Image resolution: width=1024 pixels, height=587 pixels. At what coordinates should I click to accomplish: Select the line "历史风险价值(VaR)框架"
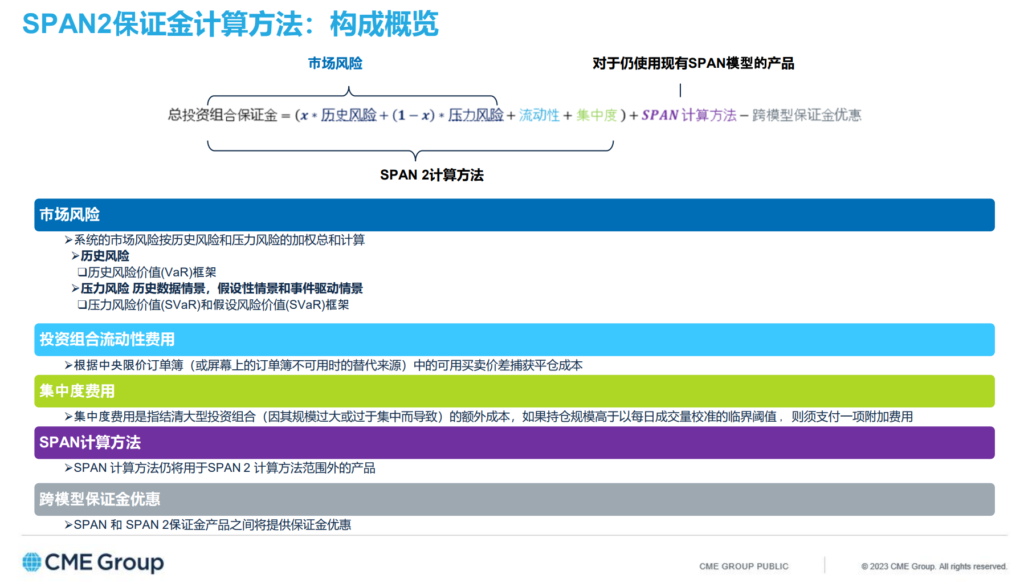pyautogui.click(x=147, y=272)
